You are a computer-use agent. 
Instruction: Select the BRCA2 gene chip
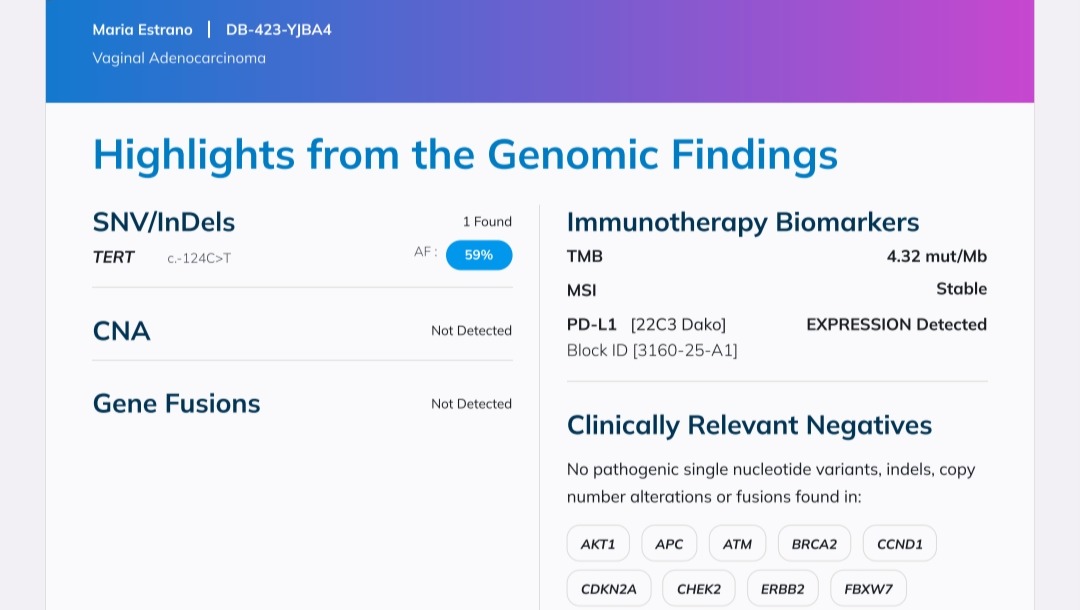tap(814, 544)
